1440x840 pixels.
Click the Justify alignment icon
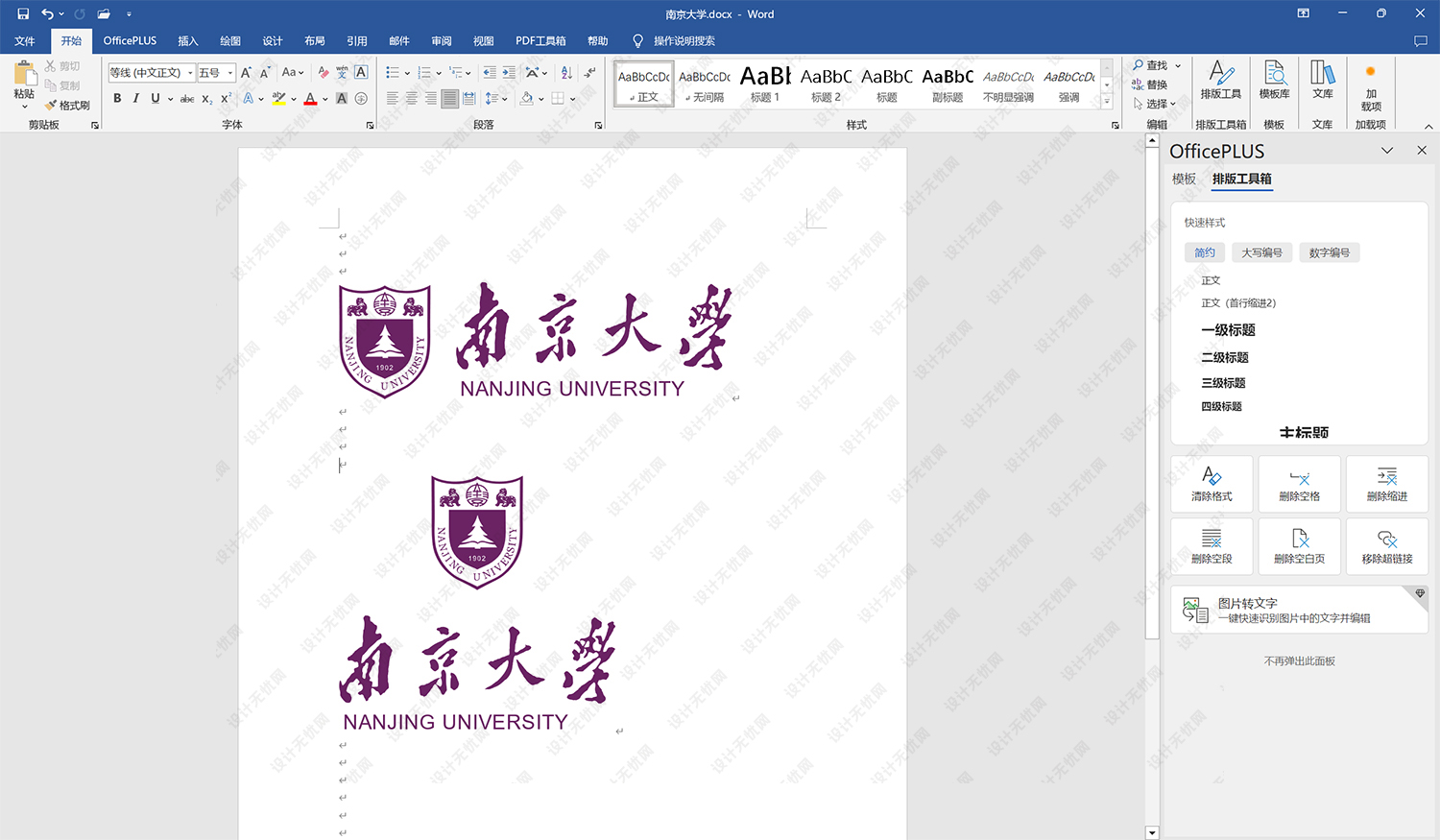[x=449, y=98]
